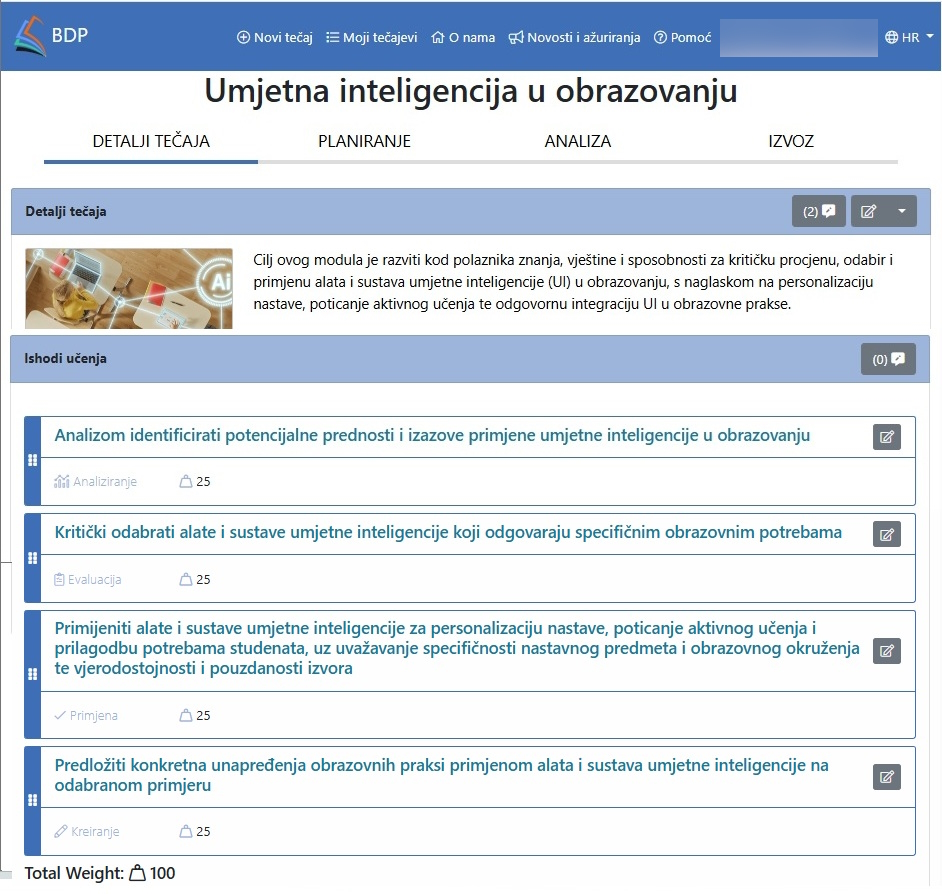Switch to the PLANIRANJE tab
Viewport: 942px width, 894px height.
364,141
